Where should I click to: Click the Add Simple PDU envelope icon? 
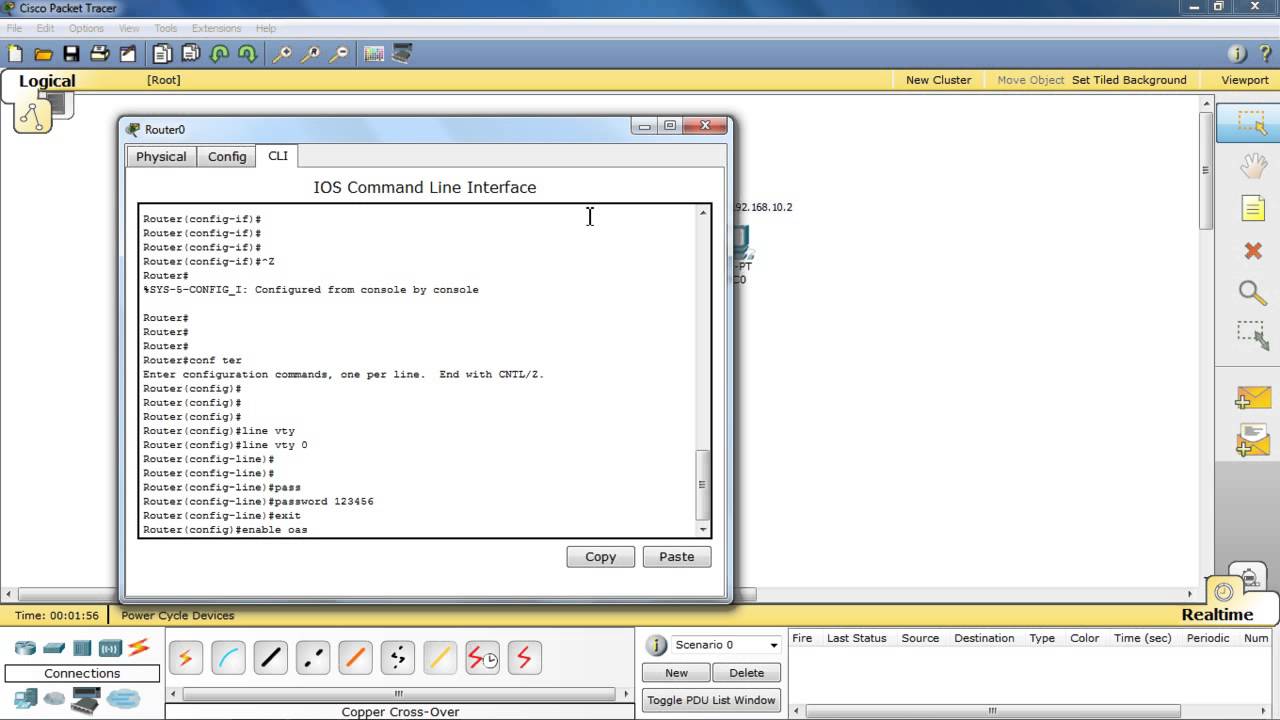pyautogui.click(x=1253, y=398)
